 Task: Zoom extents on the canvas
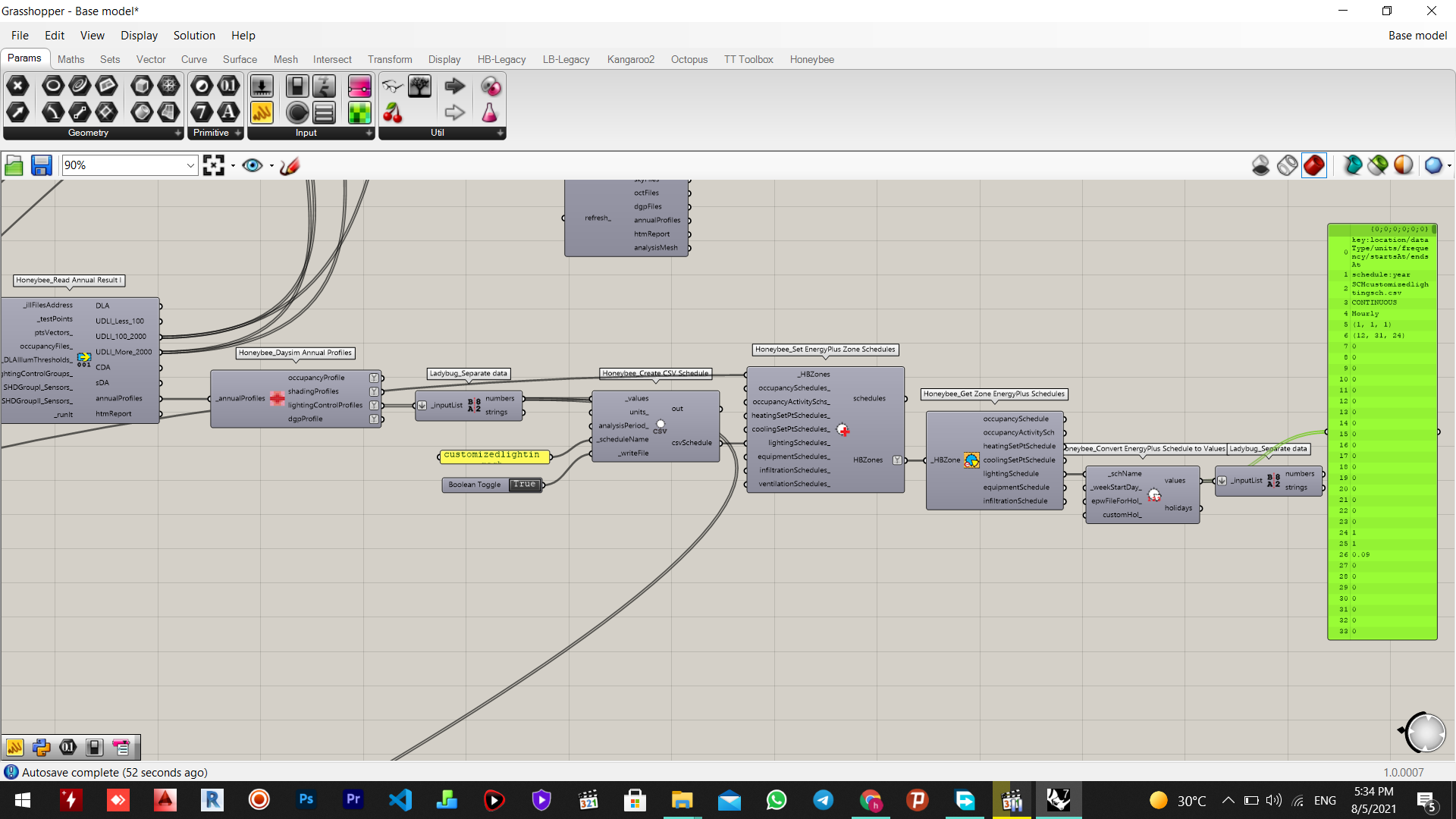coord(214,165)
